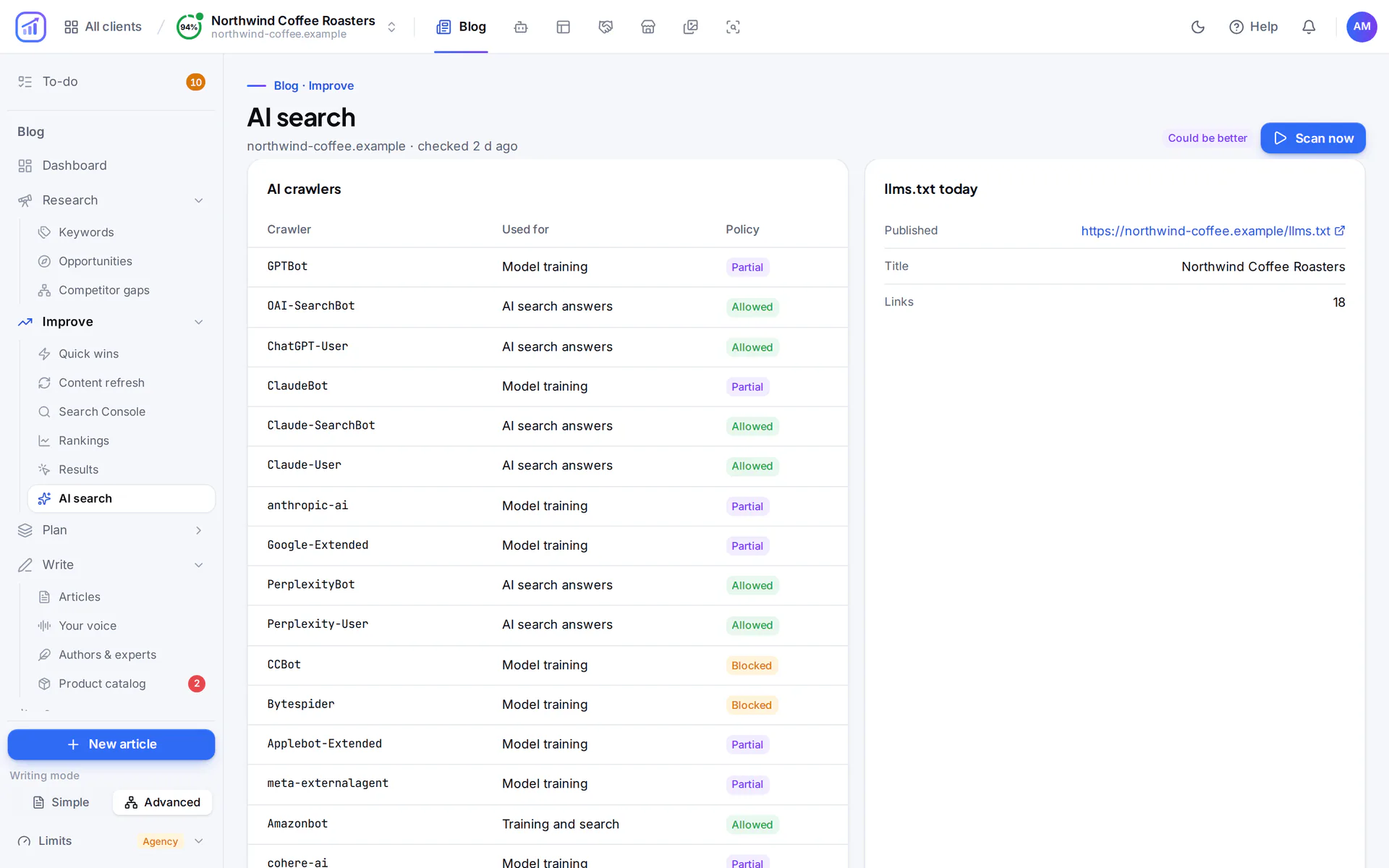Viewport: 1389px width, 868px height.
Task: Click the Blog breadcrumb link
Action: pos(286,85)
